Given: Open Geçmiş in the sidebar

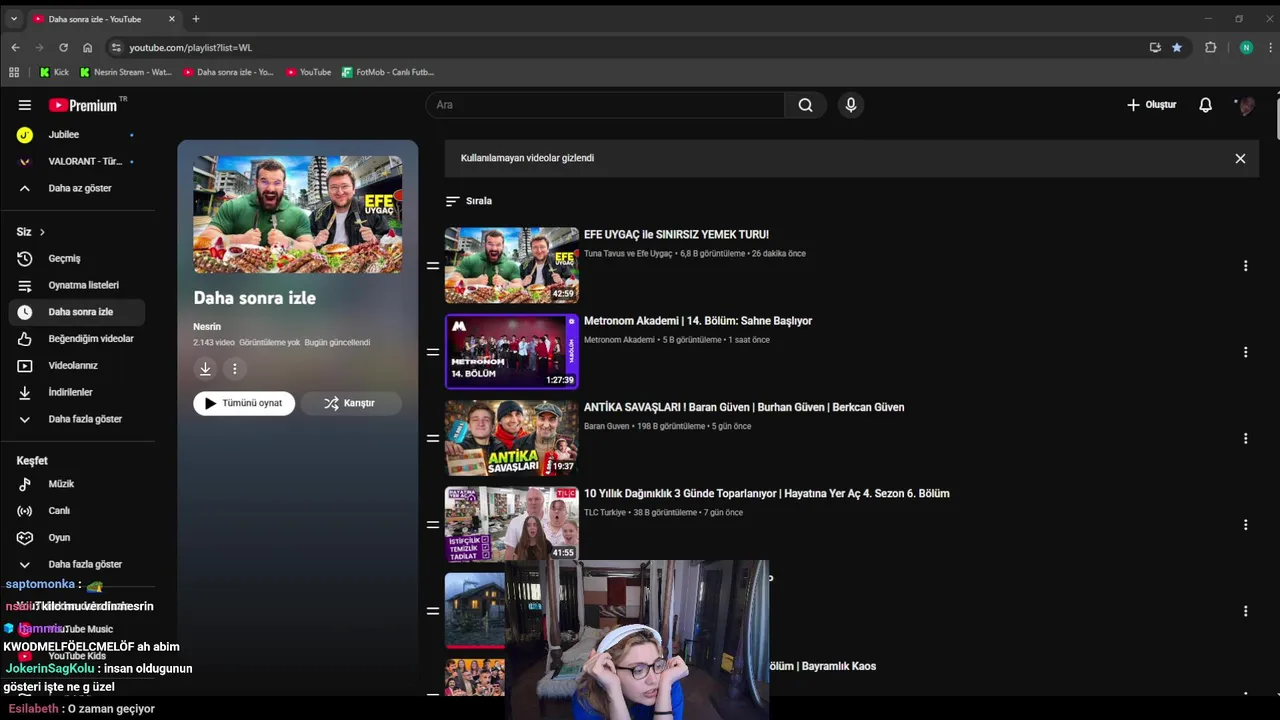Looking at the screenshot, I should click(x=76, y=258).
